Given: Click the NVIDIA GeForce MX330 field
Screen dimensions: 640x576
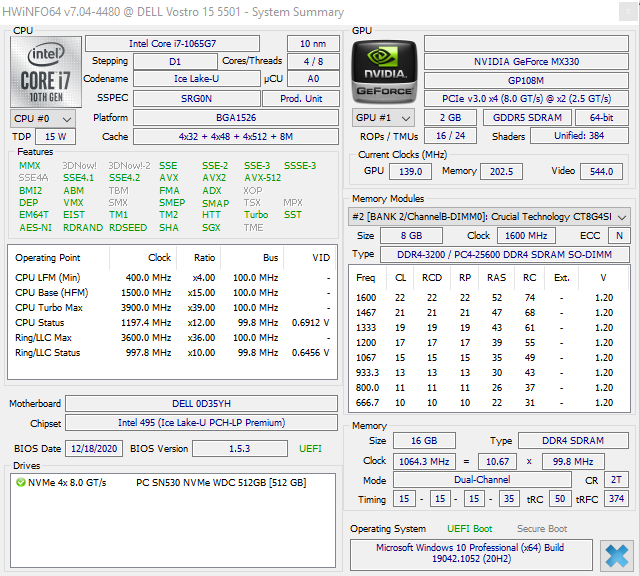Looking at the screenshot, I should pyautogui.click(x=526, y=62).
